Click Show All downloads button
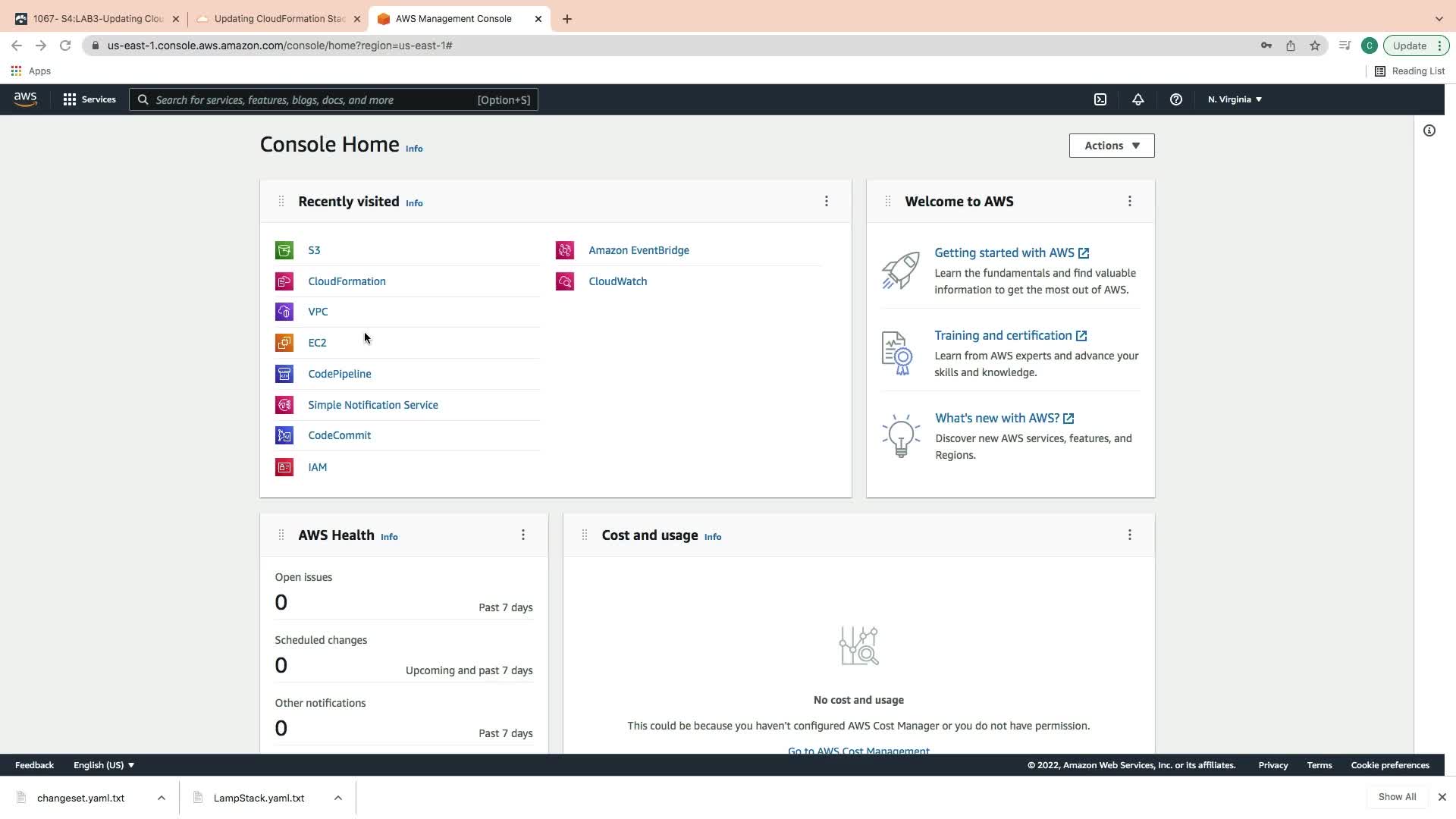 coord(1397,797)
